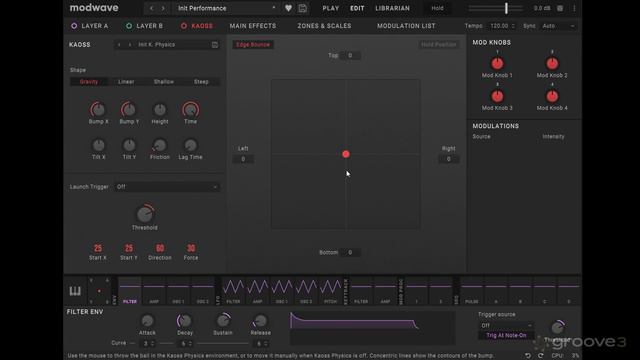Viewport: 640px width, 360px height.
Task: Click the Direction value 60
Action: 160,248
